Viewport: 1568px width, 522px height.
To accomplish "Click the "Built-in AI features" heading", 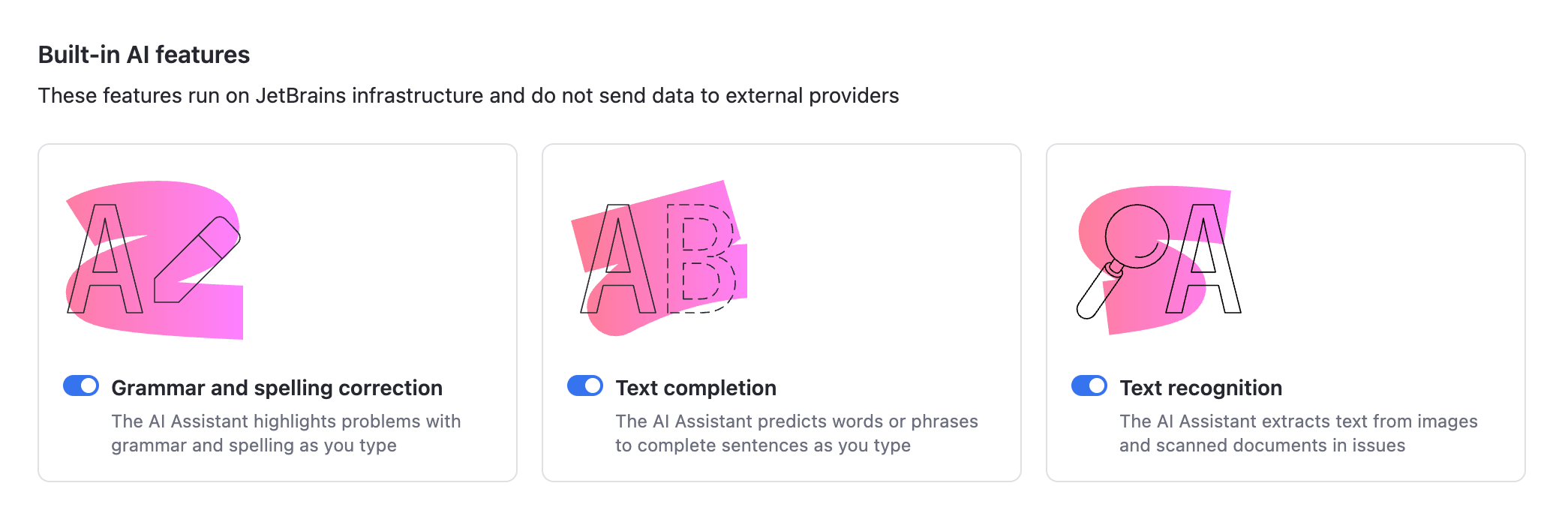I will pyautogui.click(x=144, y=55).
